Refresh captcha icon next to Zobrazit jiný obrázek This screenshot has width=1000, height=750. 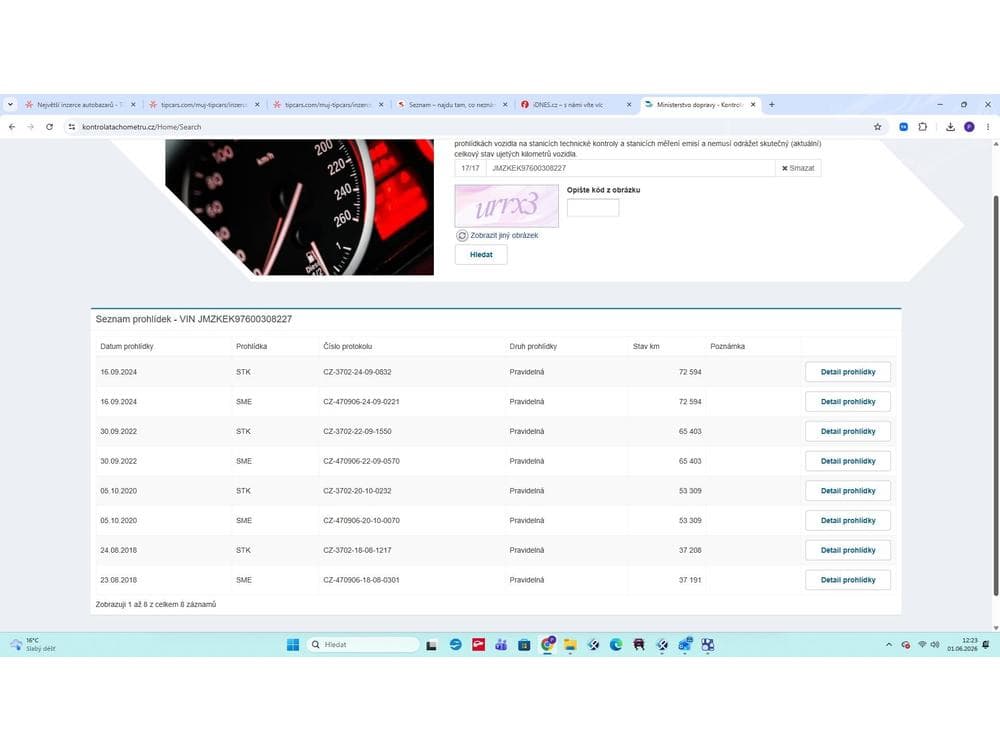pyautogui.click(x=462, y=235)
